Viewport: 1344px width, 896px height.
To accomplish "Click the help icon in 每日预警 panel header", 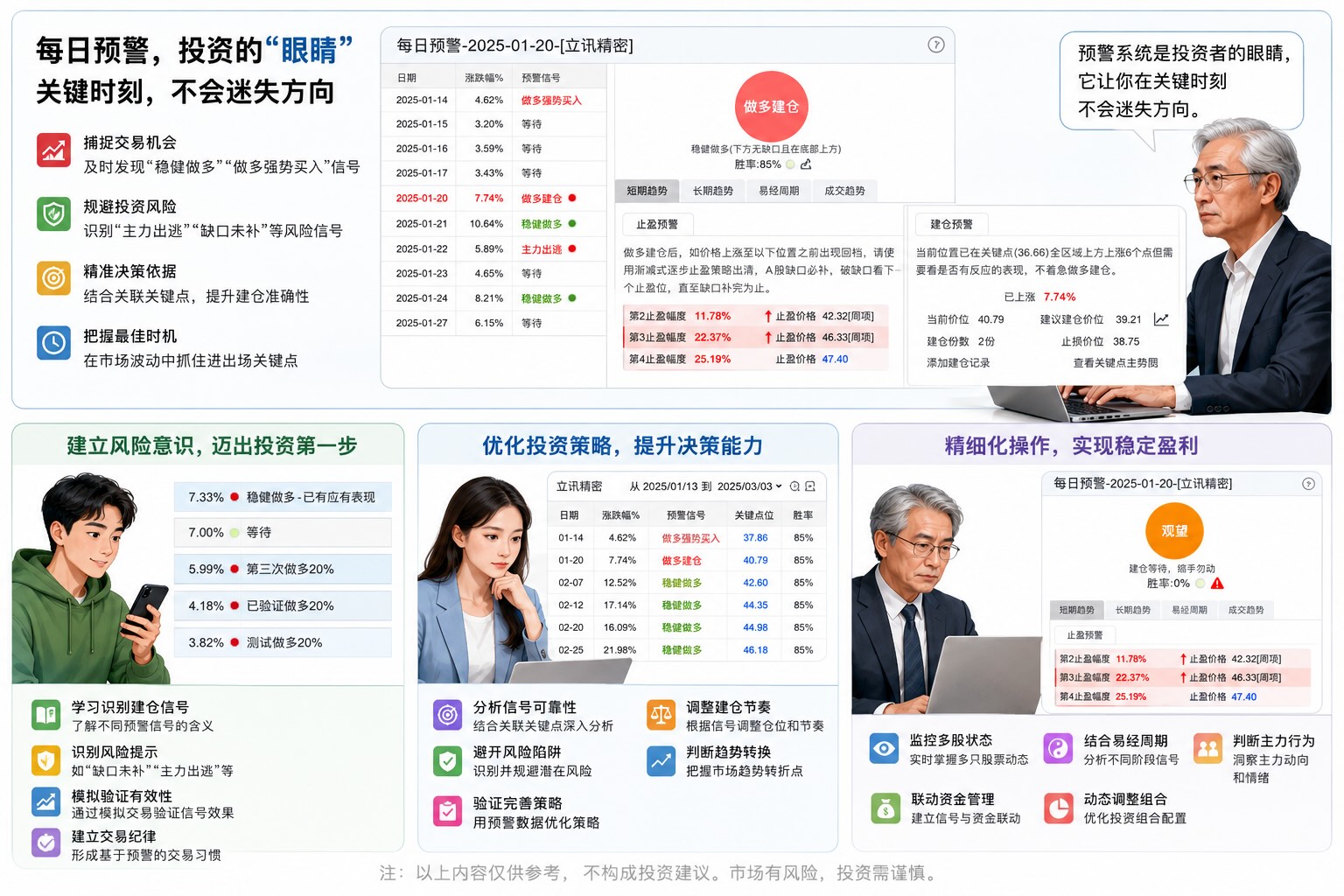I will point(935,45).
